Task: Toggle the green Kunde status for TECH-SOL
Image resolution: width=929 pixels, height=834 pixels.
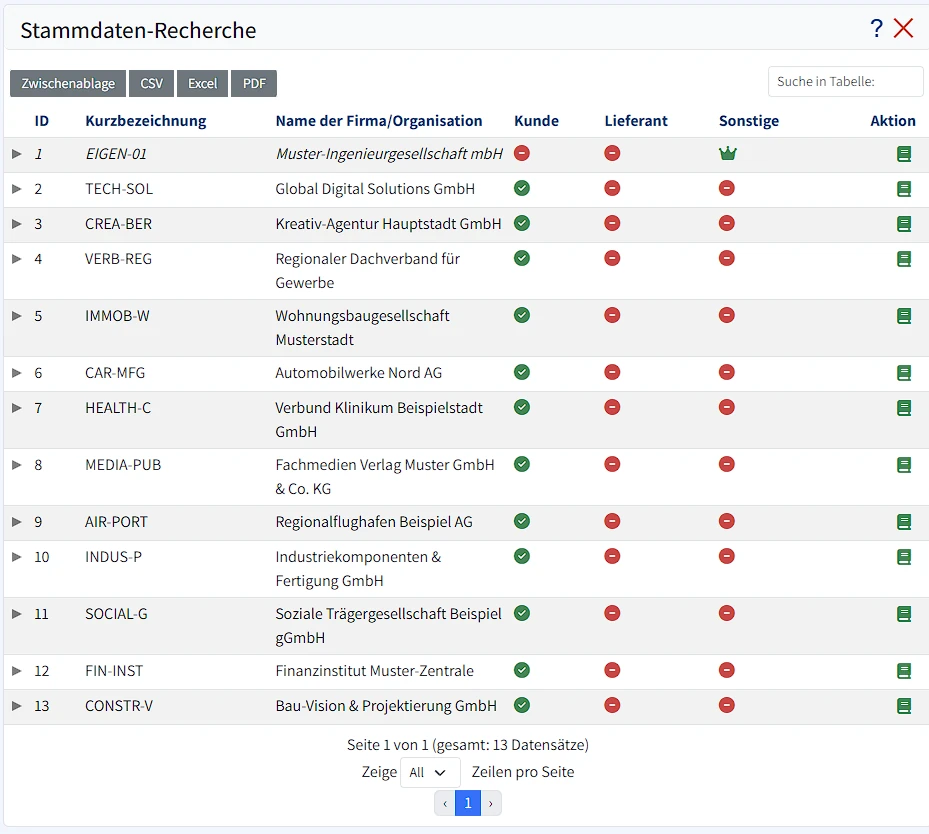Action: (521, 188)
